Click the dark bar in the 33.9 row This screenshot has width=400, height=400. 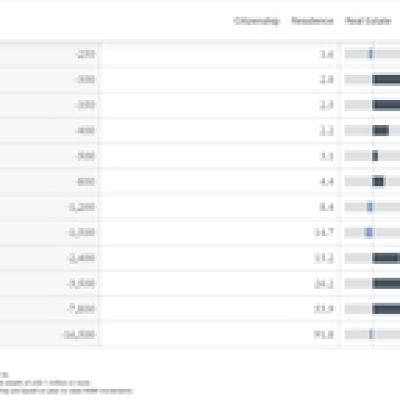pyautogui.click(x=386, y=309)
